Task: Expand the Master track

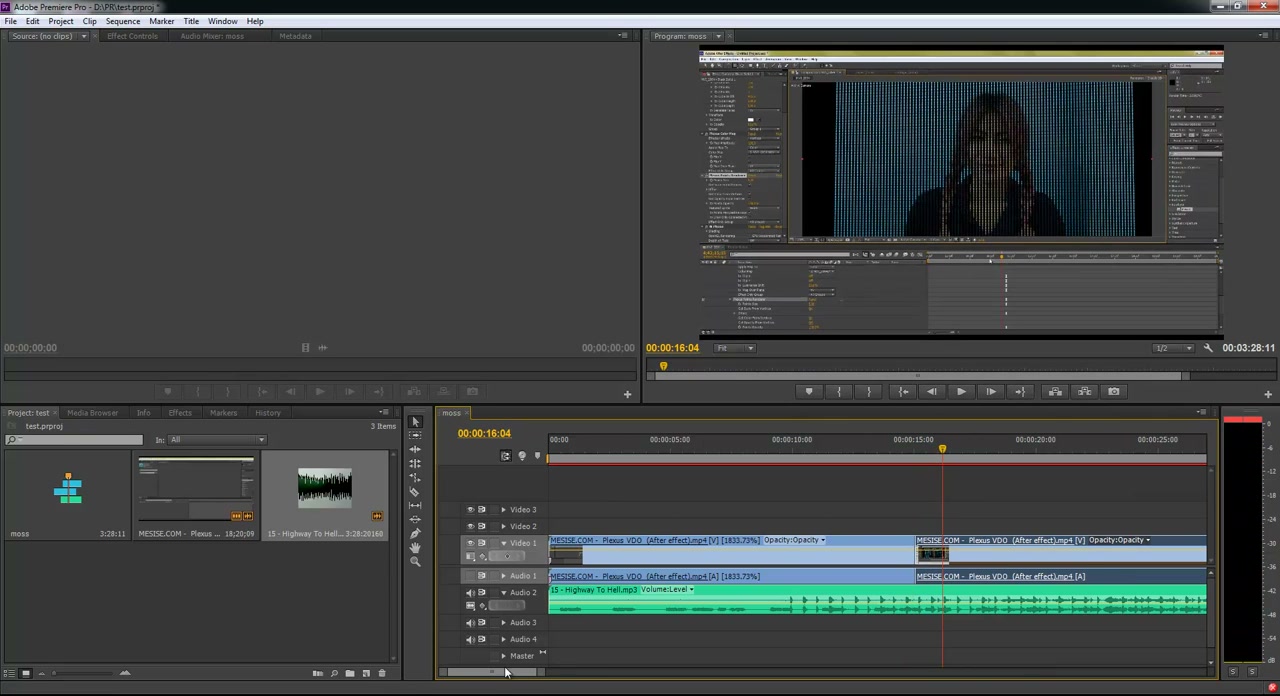Action: click(x=503, y=656)
